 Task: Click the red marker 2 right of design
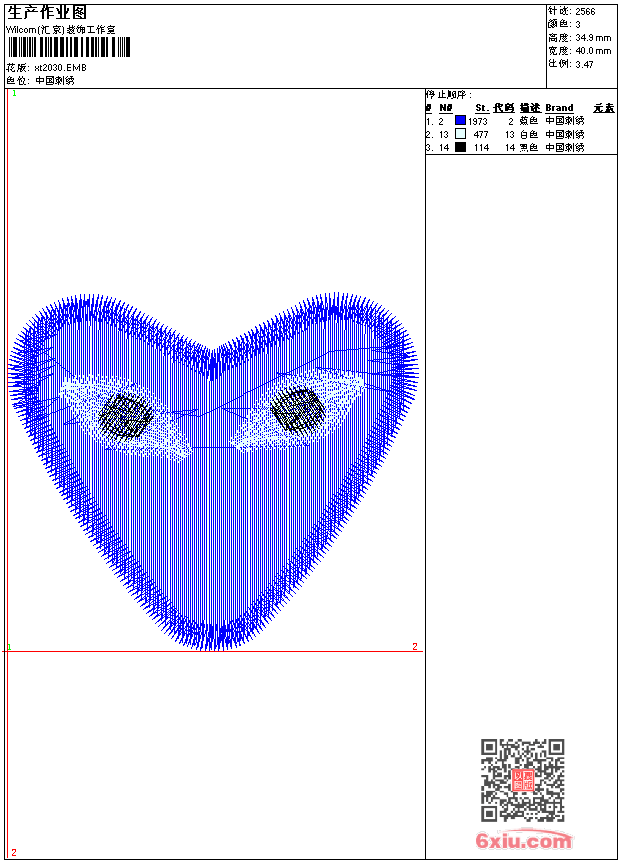click(415, 646)
